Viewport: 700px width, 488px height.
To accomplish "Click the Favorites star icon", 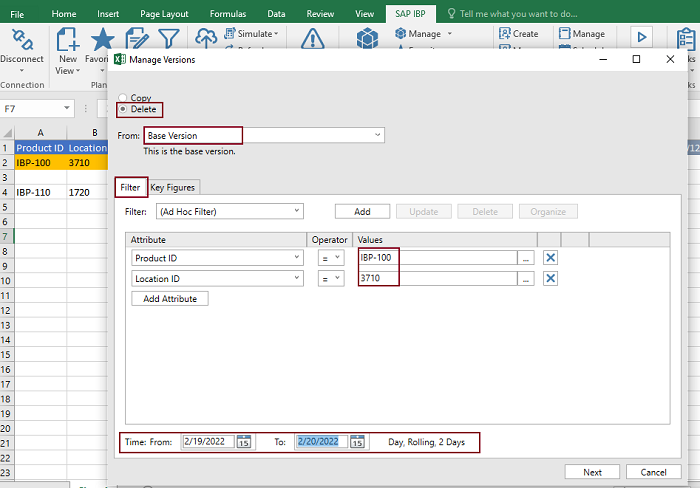I will [x=102, y=39].
